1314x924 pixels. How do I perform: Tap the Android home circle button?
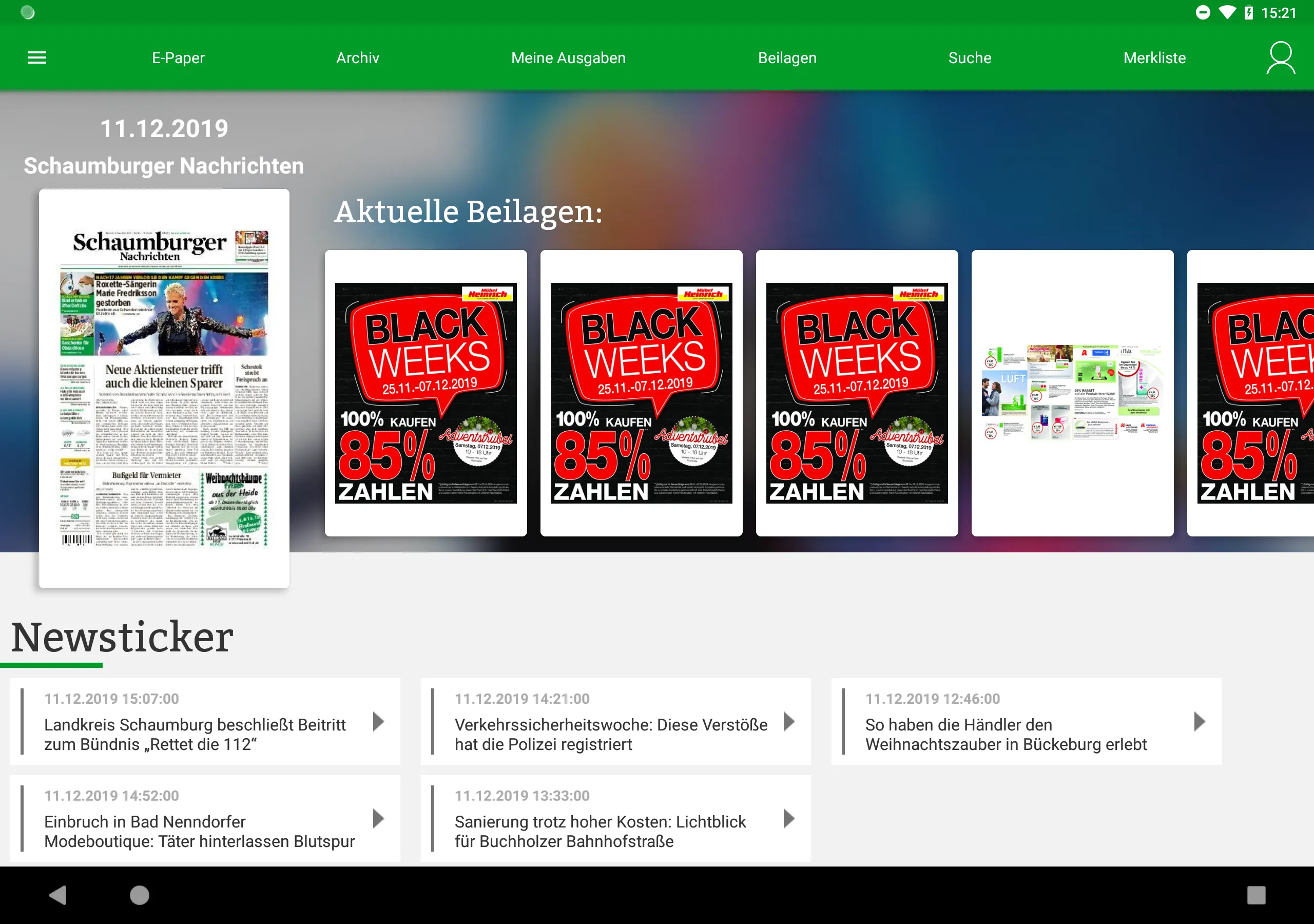tap(139, 895)
